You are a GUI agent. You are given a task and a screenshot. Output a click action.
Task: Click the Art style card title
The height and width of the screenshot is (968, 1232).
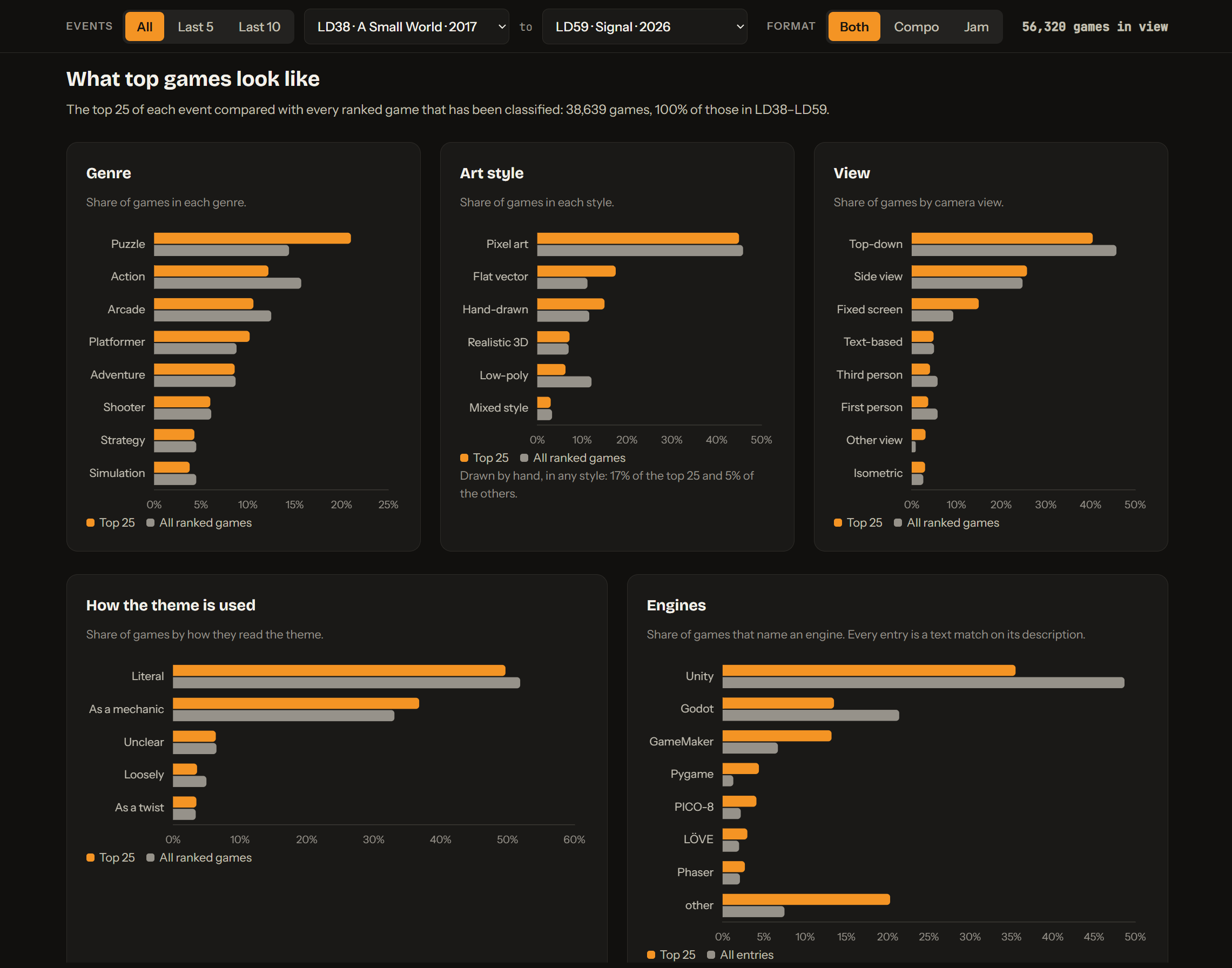pos(492,173)
